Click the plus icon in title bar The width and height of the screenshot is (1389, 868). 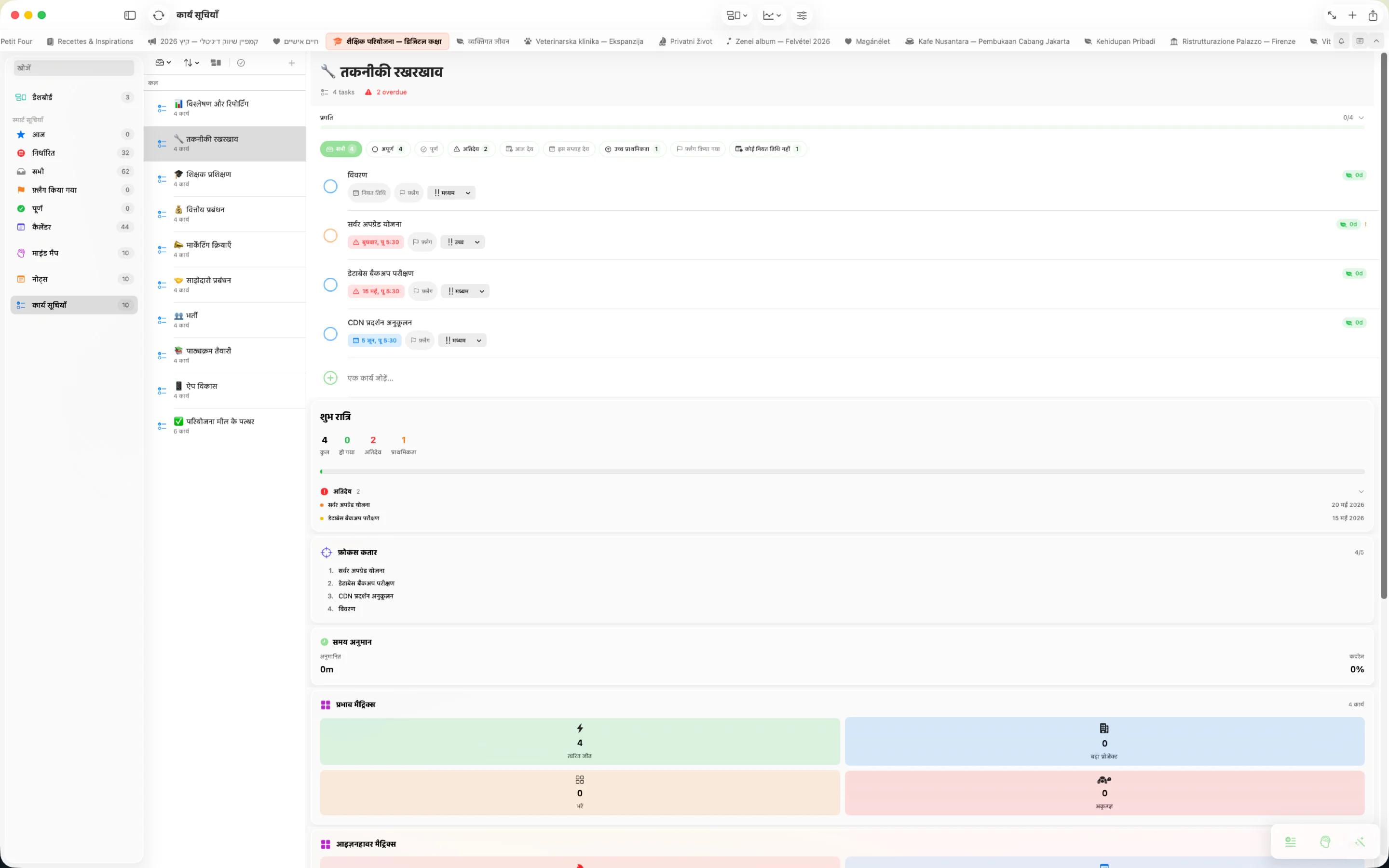pyautogui.click(x=1352, y=15)
